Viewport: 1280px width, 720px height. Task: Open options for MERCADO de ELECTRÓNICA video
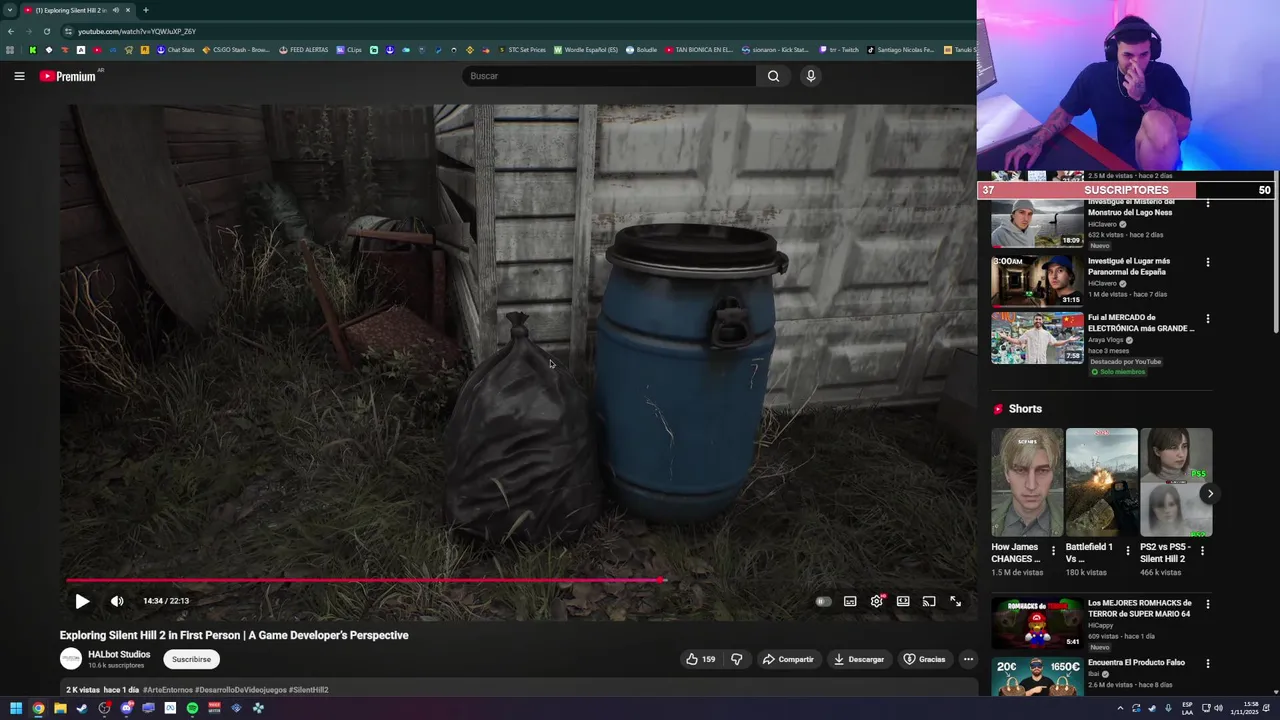[x=1207, y=319]
